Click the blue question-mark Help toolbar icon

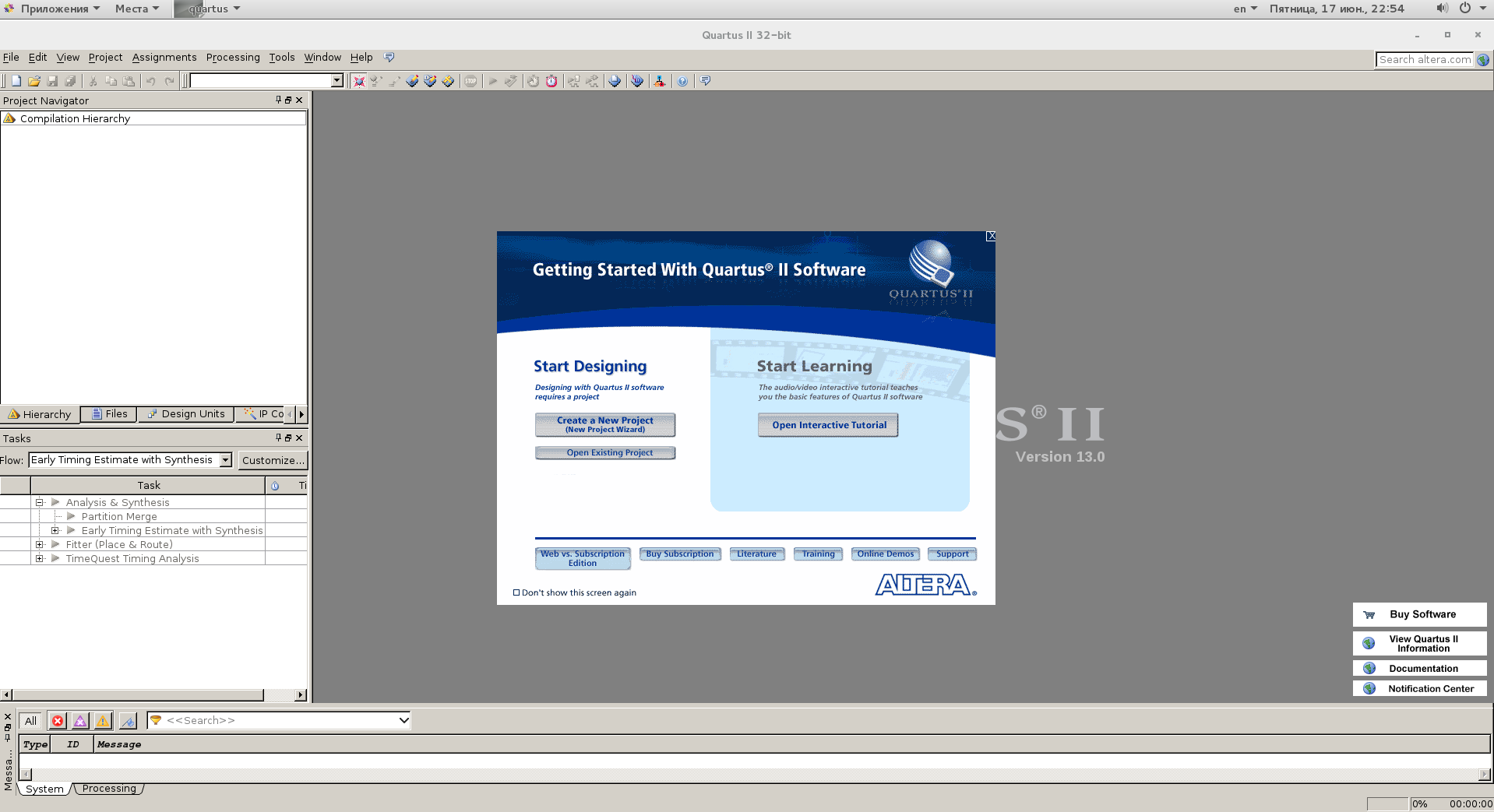pos(682,81)
